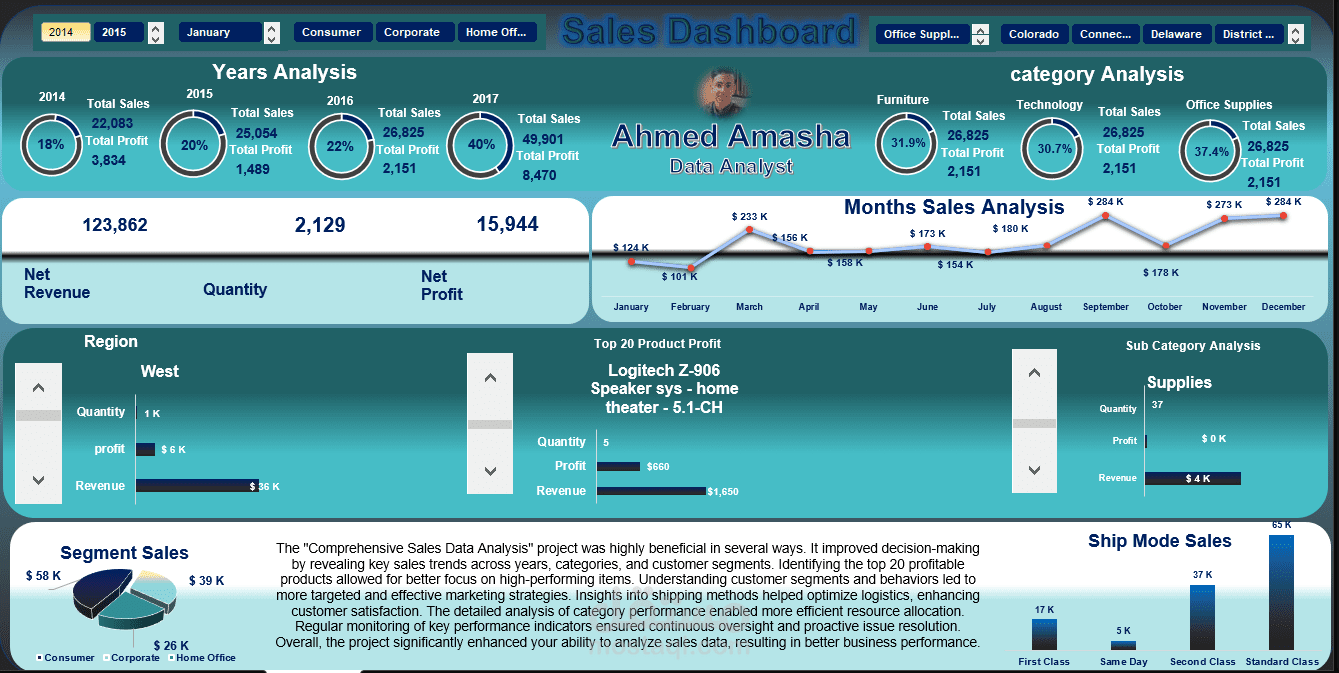Click the Region scrollbar thumb
This screenshot has height=673, width=1339.
38,414
